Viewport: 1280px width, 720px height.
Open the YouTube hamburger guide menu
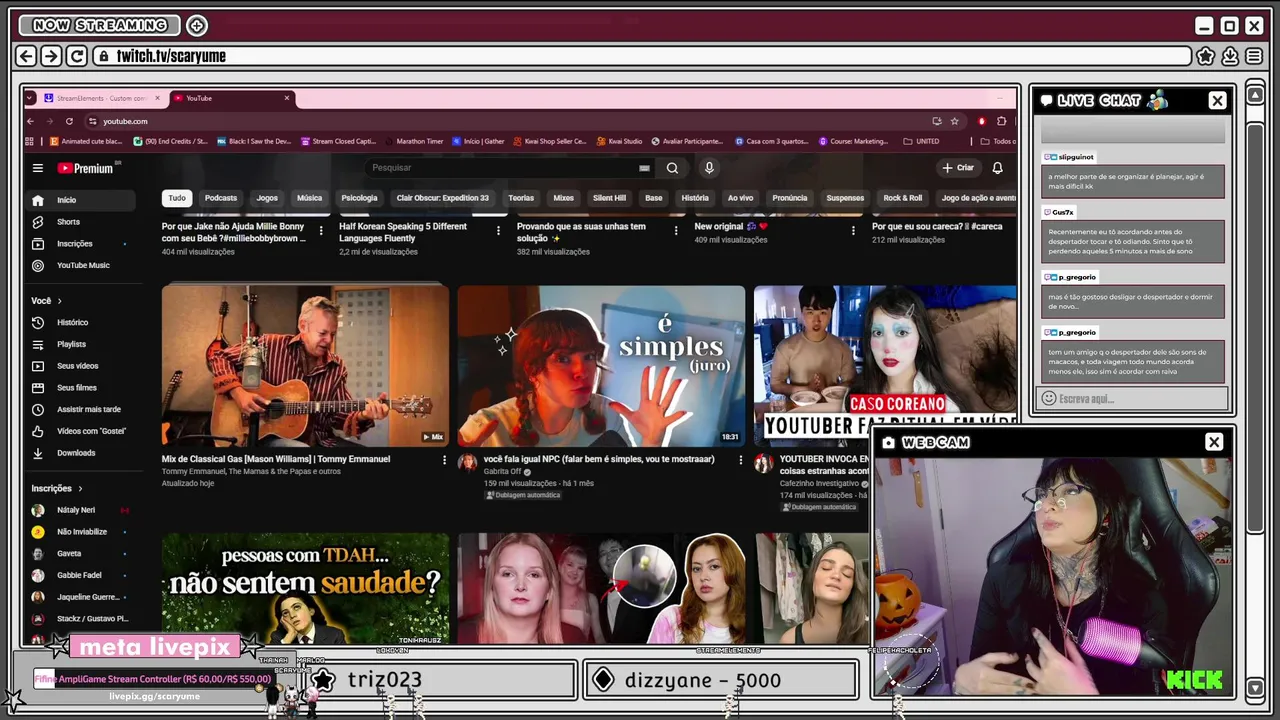[38, 168]
